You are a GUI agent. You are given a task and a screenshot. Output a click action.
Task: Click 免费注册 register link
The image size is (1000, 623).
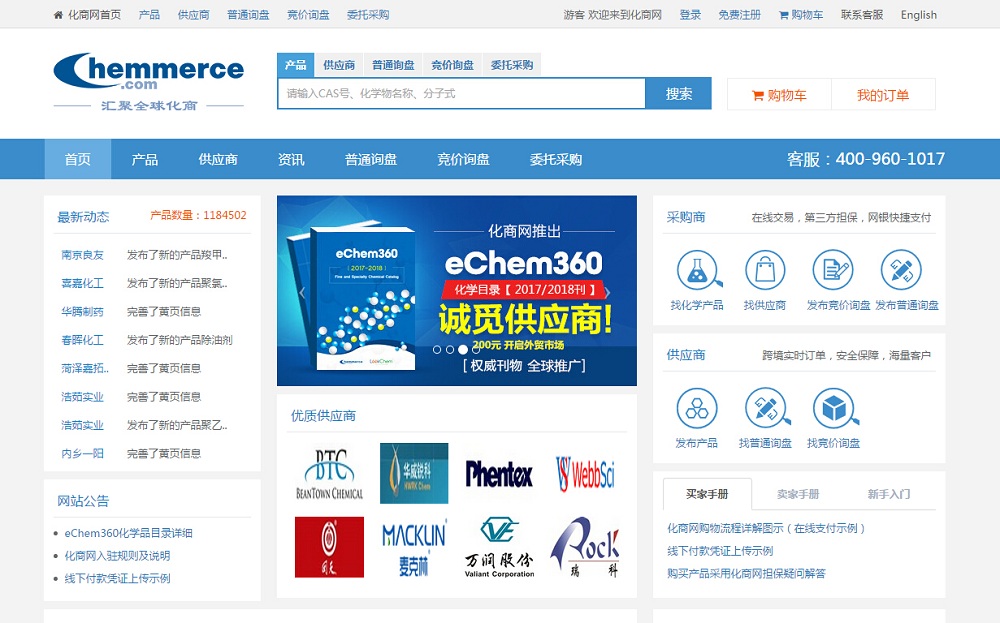pyautogui.click(x=740, y=15)
